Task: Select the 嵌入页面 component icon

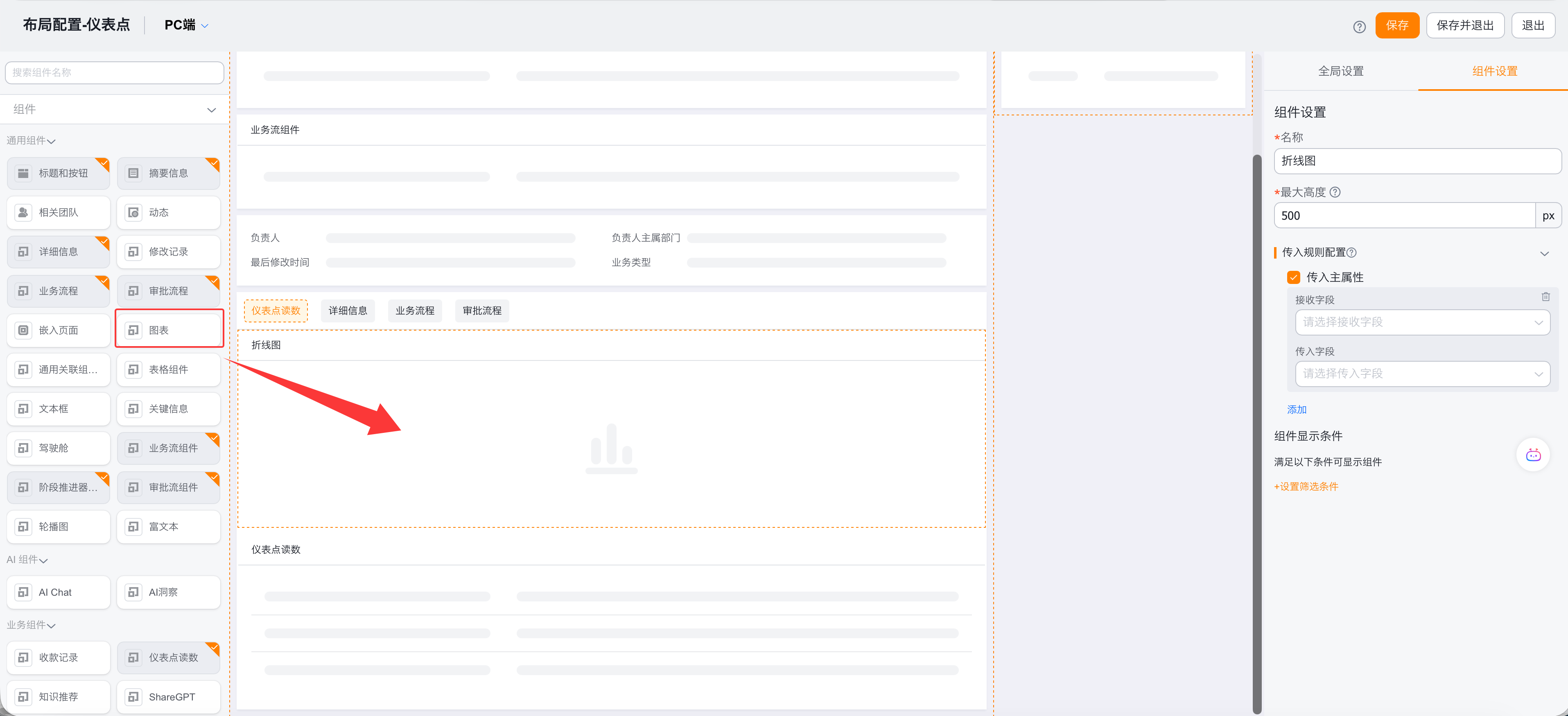Action: point(23,330)
